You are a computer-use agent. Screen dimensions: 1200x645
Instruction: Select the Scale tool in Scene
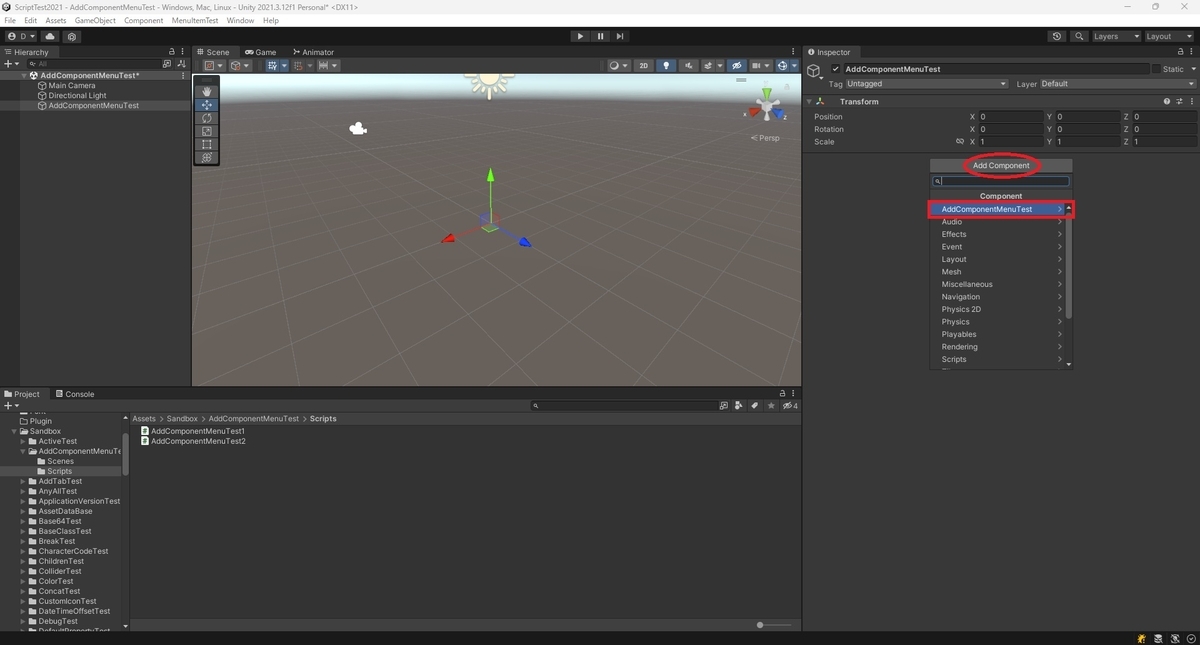tap(207, 131)
